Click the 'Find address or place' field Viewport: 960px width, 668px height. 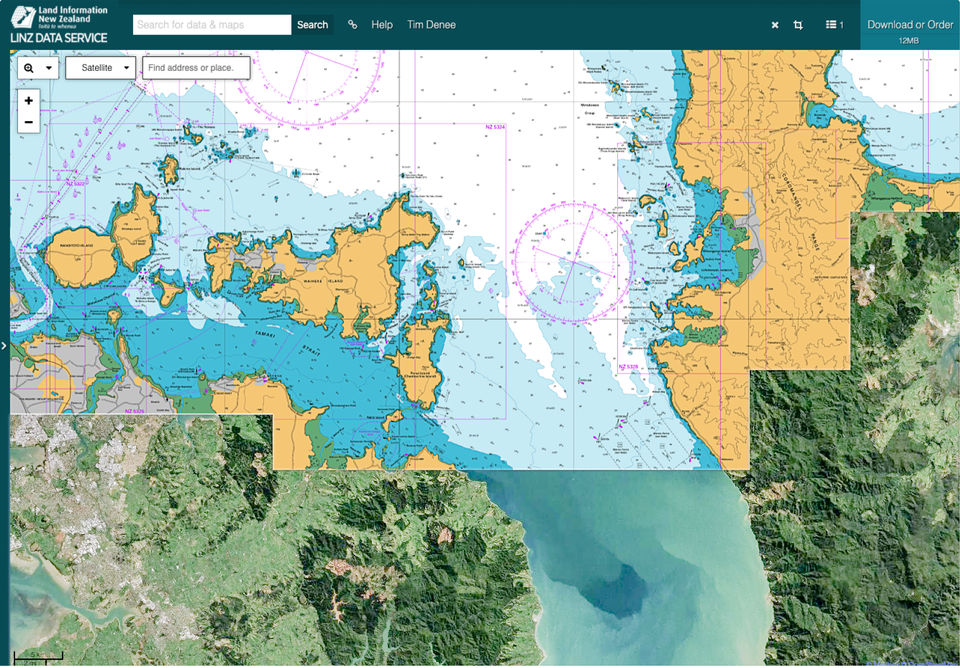[197, 68]
